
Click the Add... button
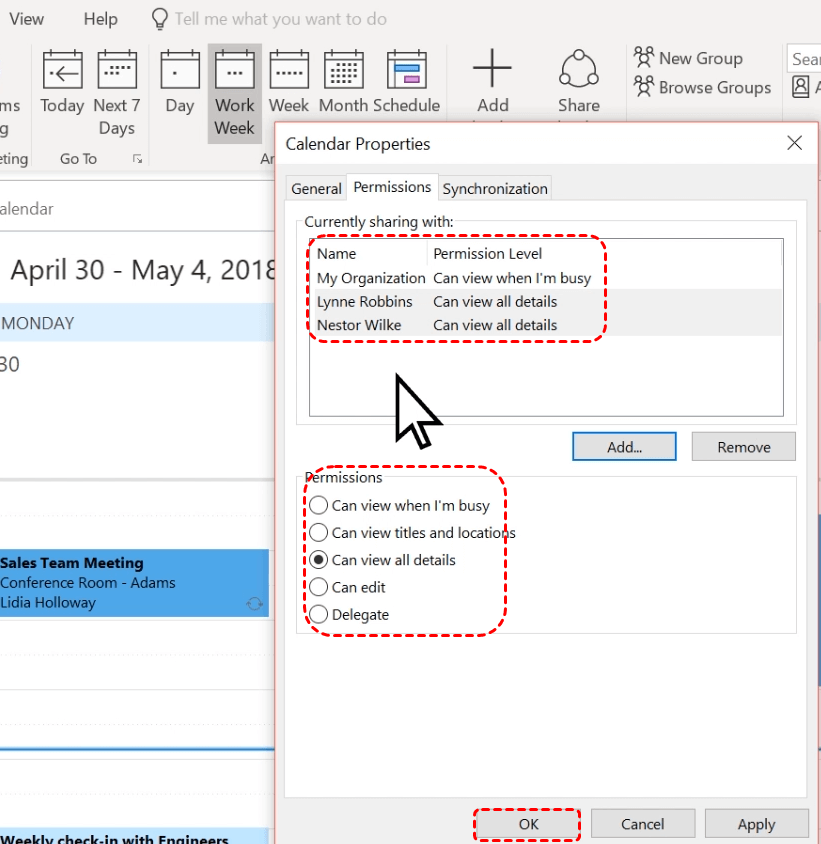tap(624, 447)
